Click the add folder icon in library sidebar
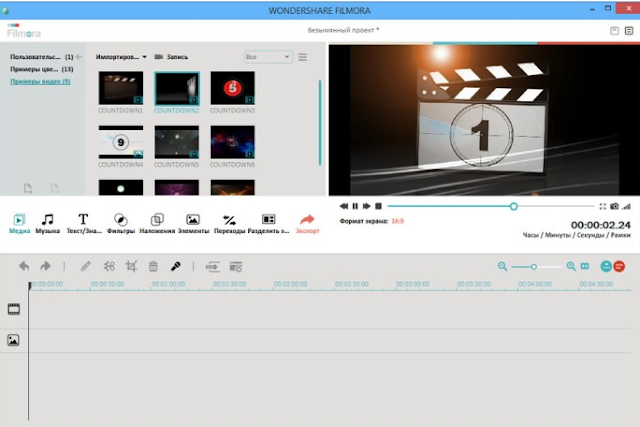This screenshot has width=640, height=427. (28, 188)
